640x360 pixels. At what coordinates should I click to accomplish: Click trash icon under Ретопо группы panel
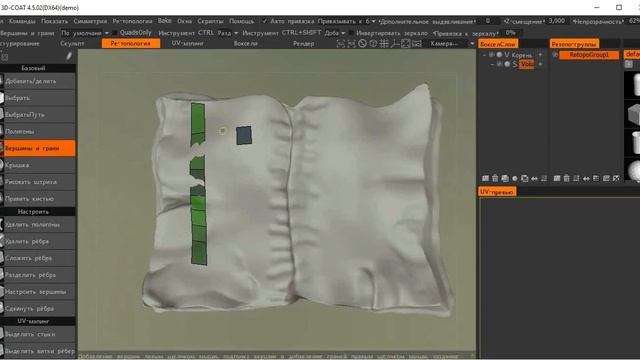pos(567,178)
